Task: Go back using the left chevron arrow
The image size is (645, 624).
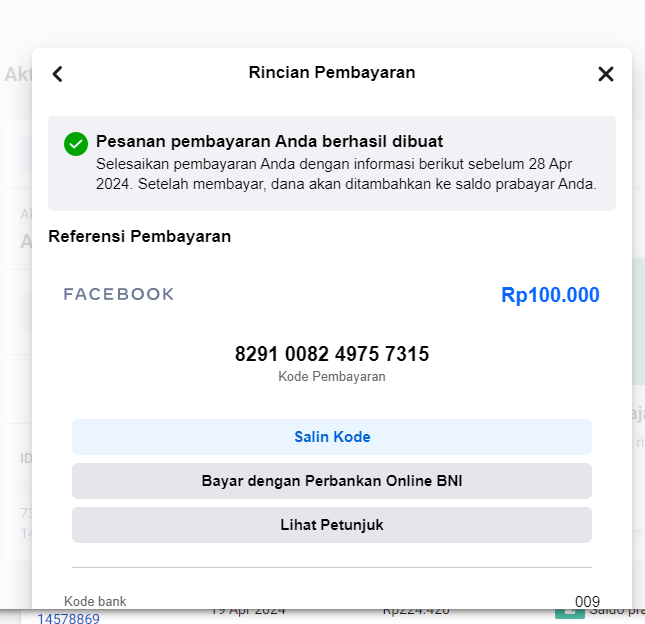Action: click(x=58, y=74)
